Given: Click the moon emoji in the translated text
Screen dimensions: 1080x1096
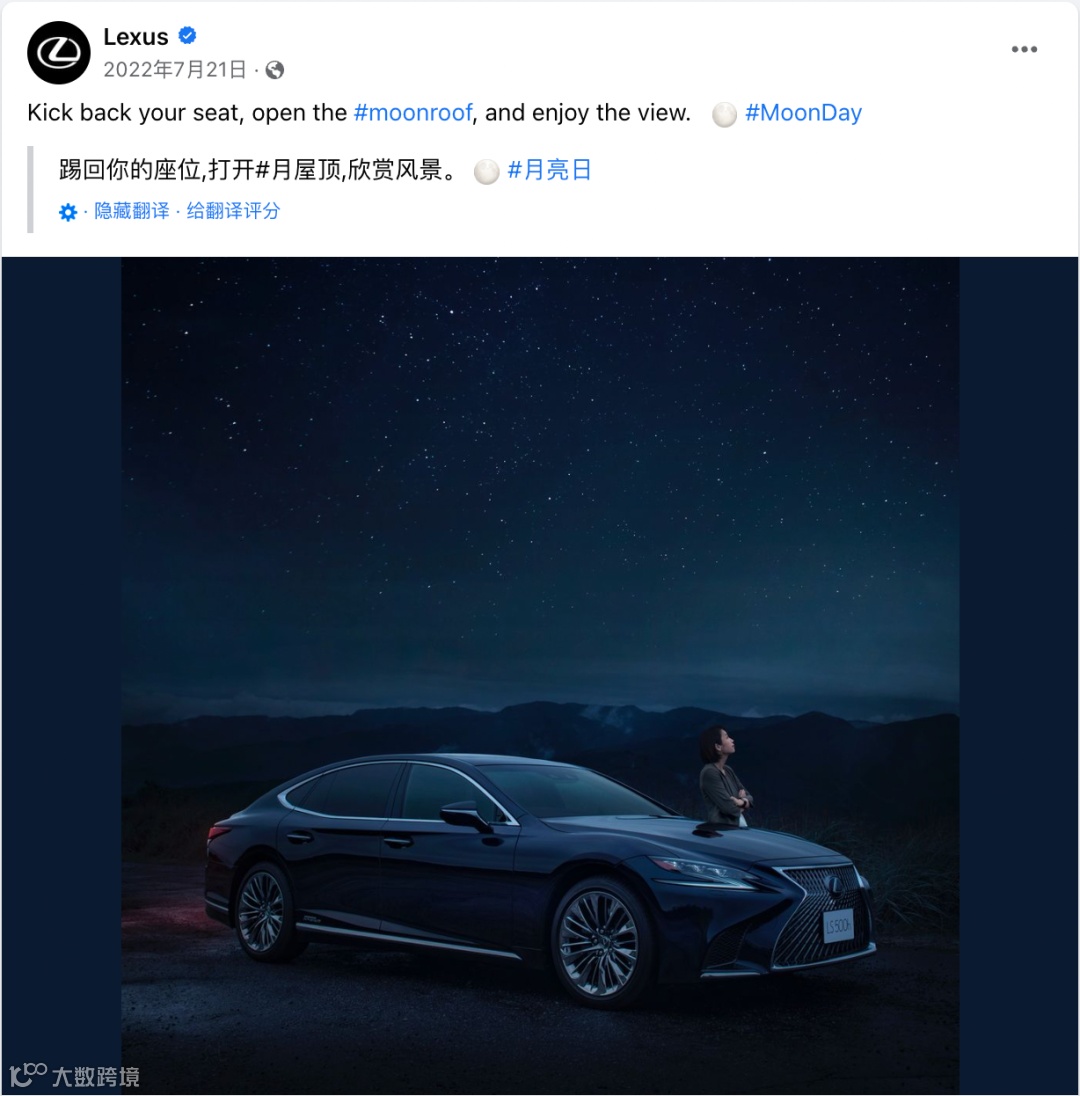Looking at the screenshot, I should [x=487, y=171].
